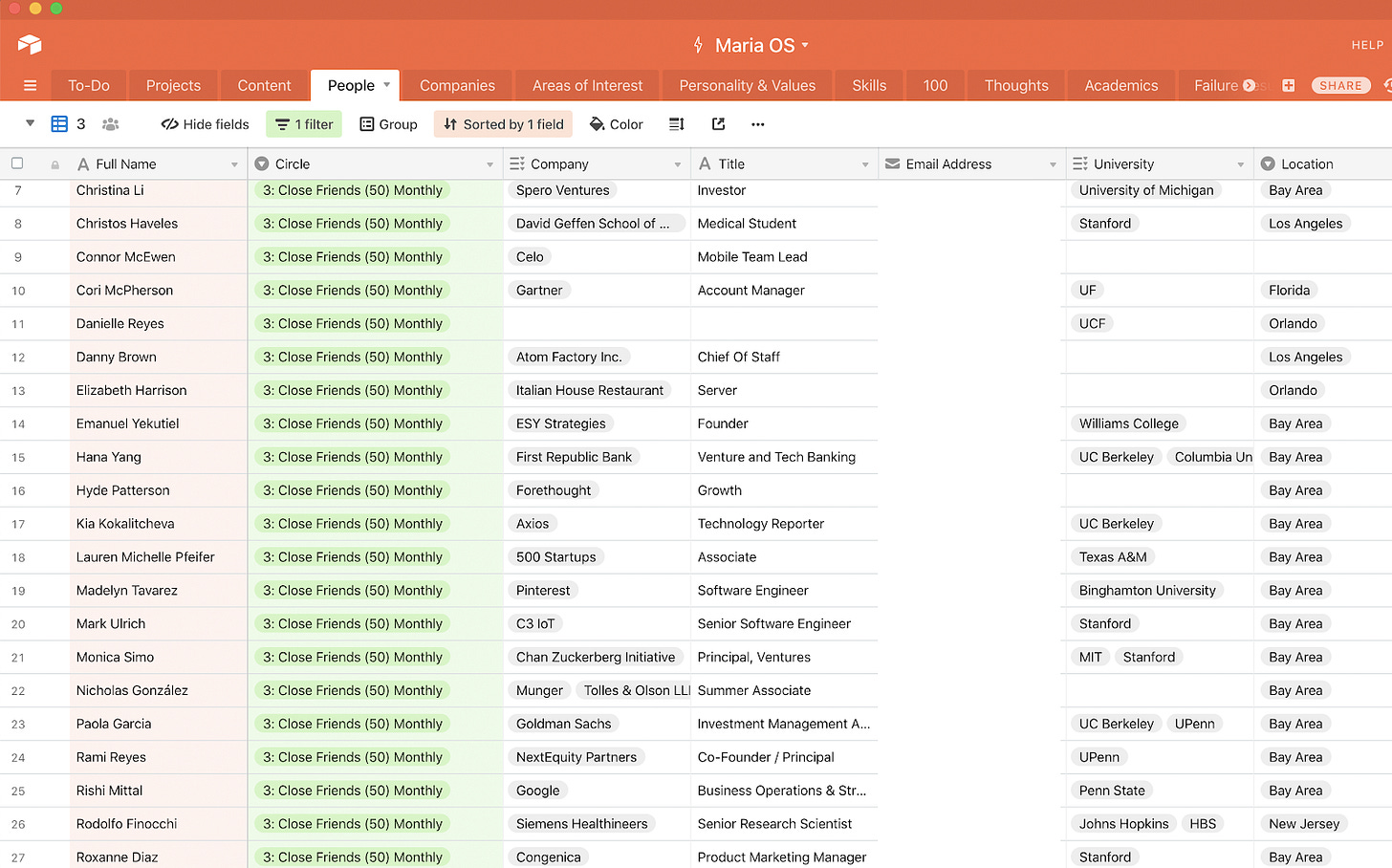
Task: Switch to the Content tab
Action: pos(264,85)
